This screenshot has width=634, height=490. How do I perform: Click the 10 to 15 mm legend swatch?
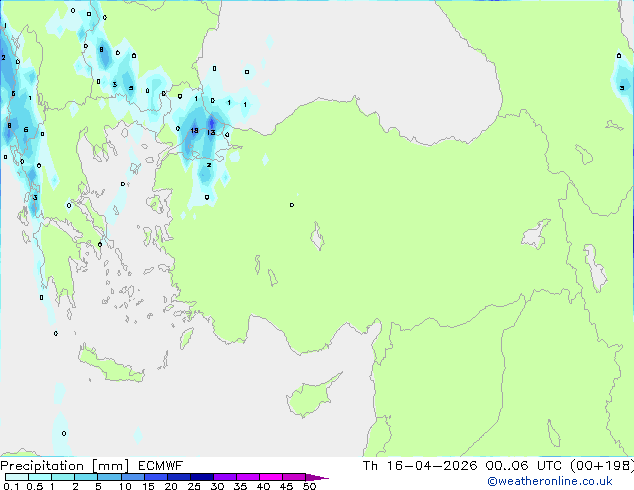coord(132,477)
